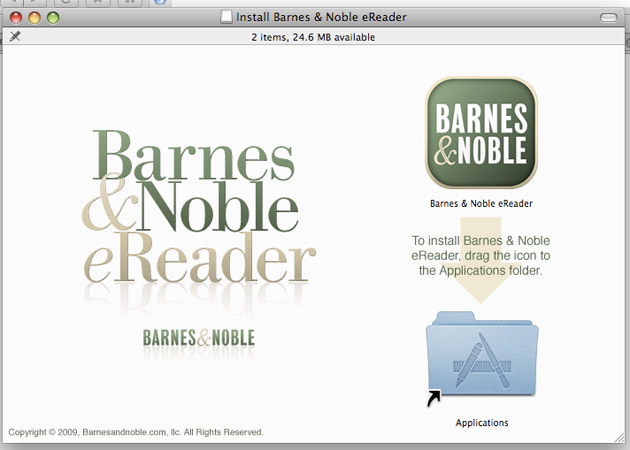Click the window resize grip at bottom corner
The image size is (630, 450).
(x=620, y=437)
